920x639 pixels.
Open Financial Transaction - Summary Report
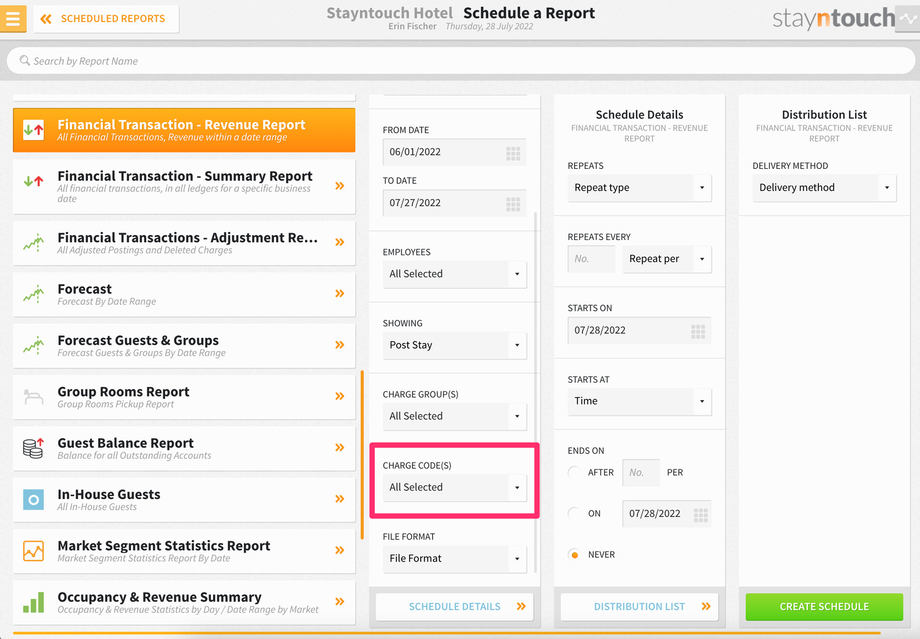tap(184, 187)
